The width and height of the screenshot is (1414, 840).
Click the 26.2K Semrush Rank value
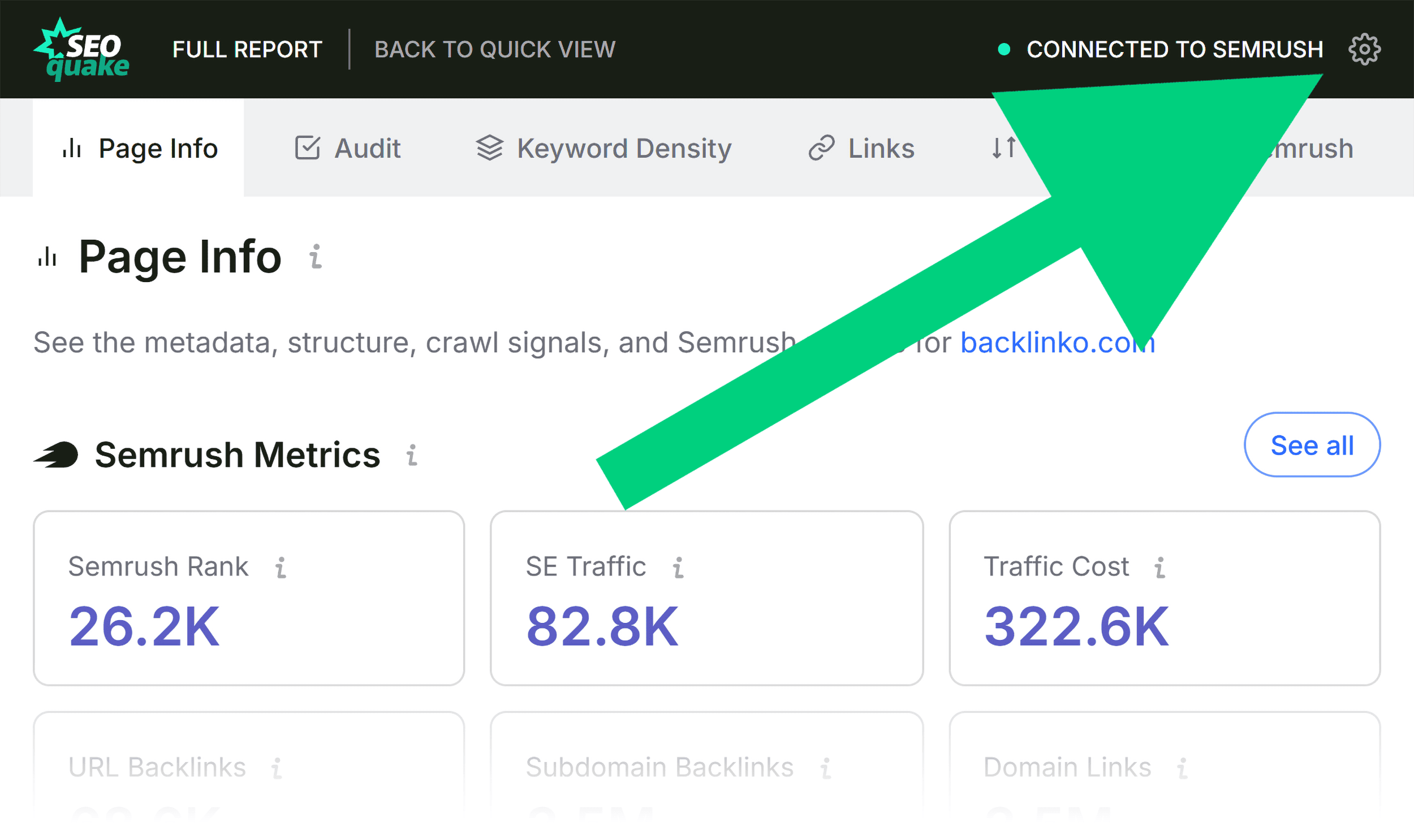tap(144, 626)
